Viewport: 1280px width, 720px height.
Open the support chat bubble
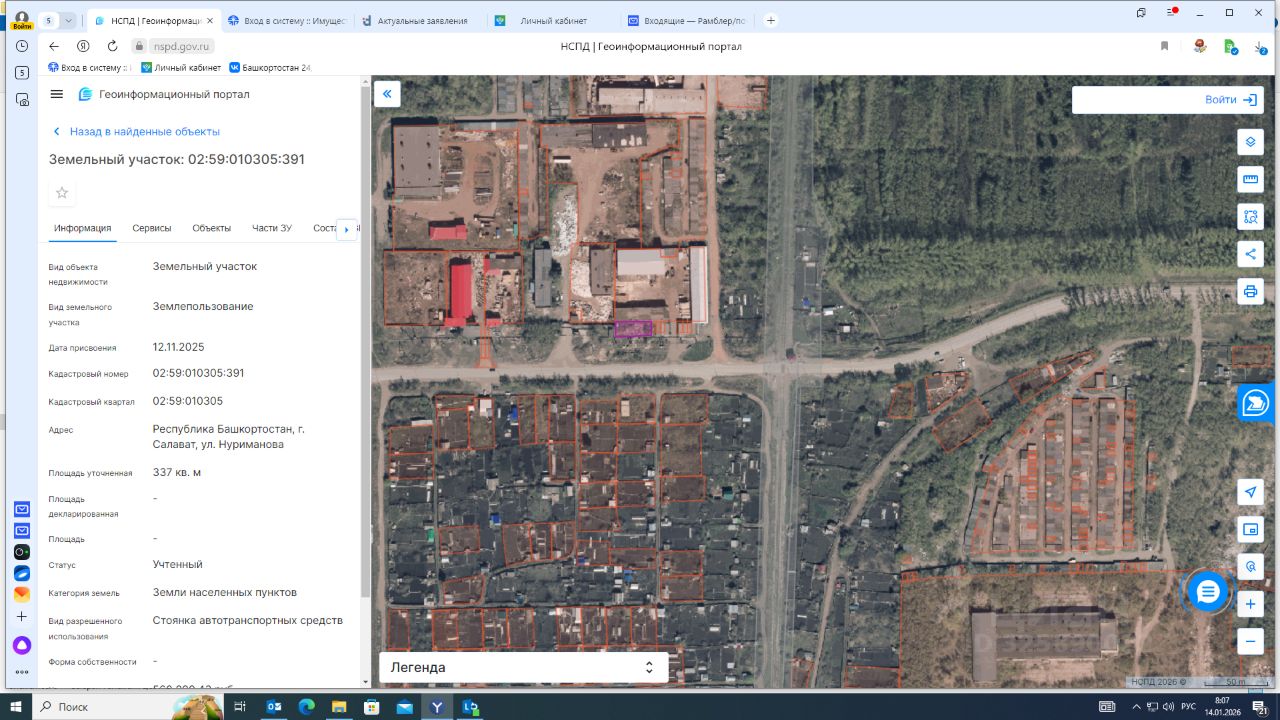pyautogui.click(x=1208, y=592)
